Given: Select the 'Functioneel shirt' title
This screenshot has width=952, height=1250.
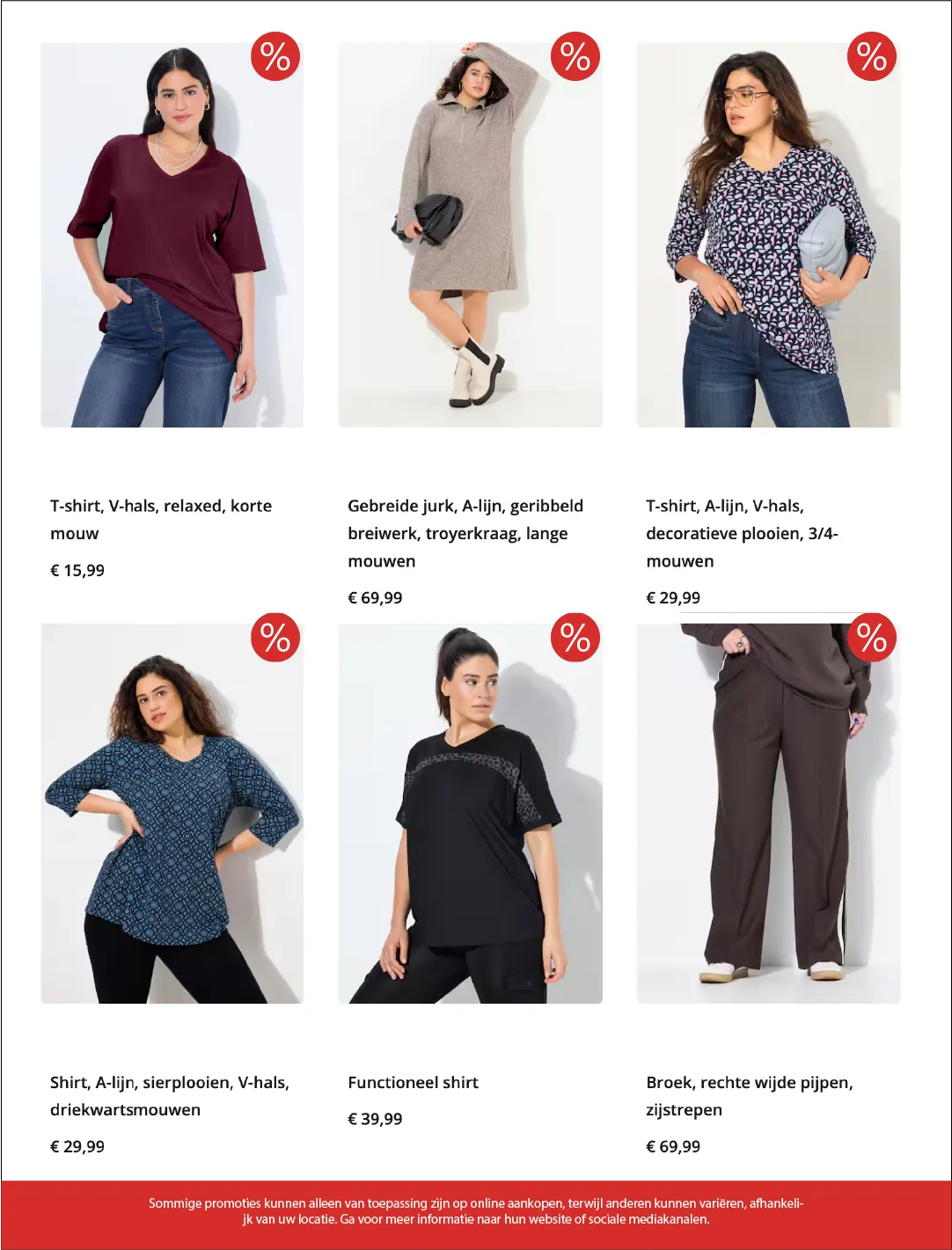Looking at the screenshot, I should click(x=414, y=1083).
